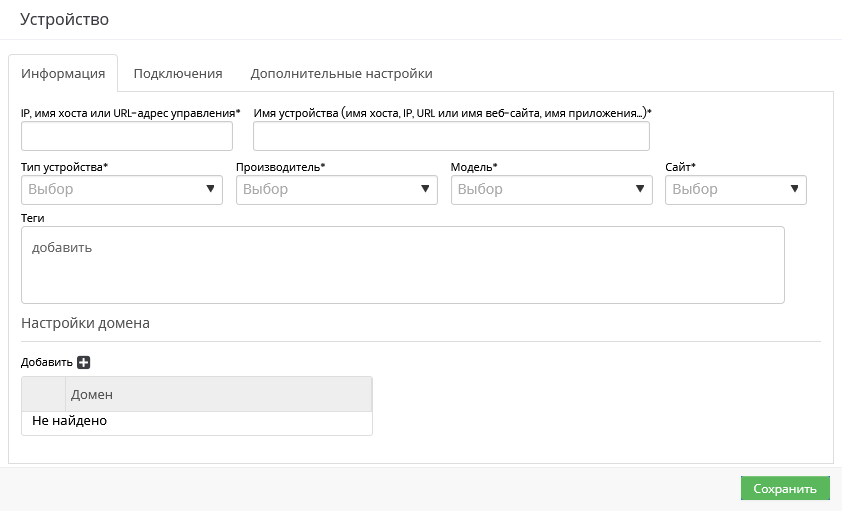Click the Теги field label
Viewport: 842px width, 511px height.
point(33,217)
